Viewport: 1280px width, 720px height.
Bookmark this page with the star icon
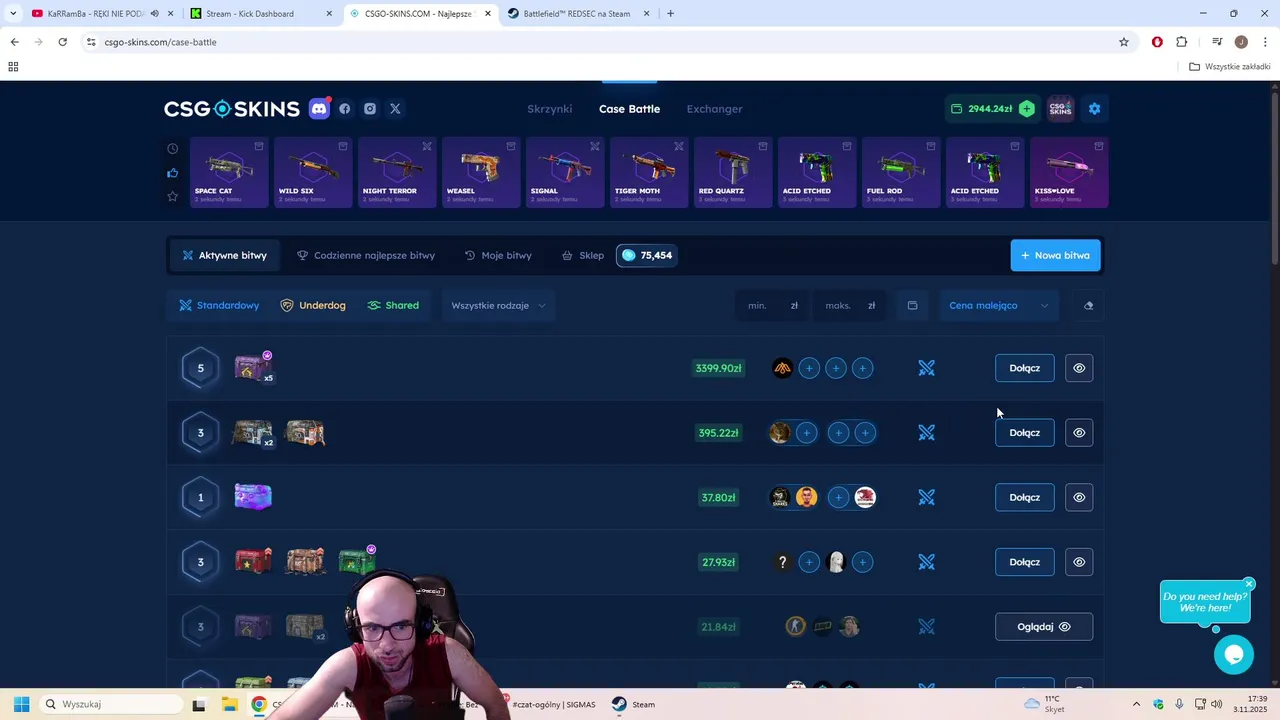click(x=1124, y=42)
